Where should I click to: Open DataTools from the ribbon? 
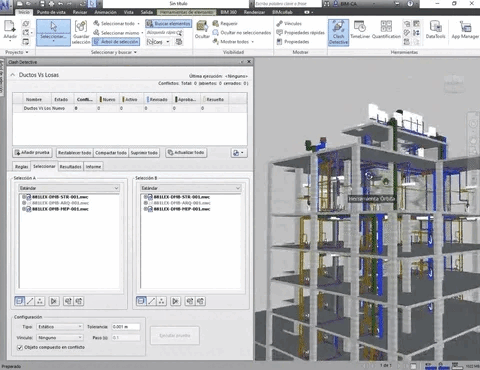(x=435, y=30)
